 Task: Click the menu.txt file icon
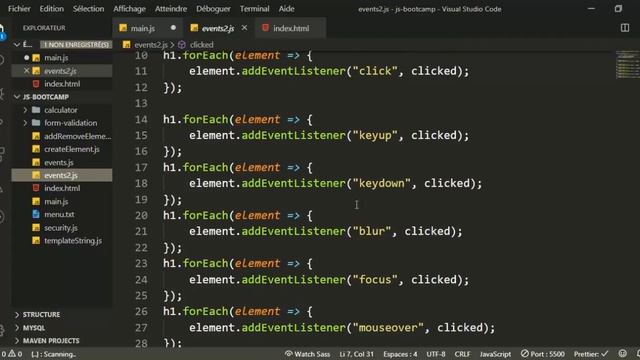pyautogui.click(x=36, y=214)
